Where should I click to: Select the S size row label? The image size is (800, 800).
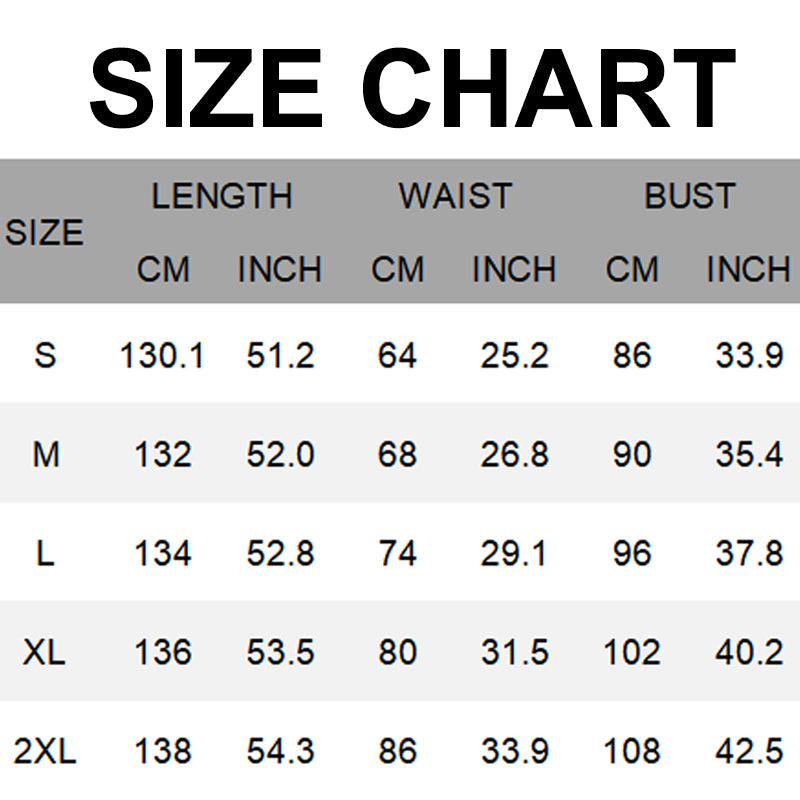(x=45, y=355)
